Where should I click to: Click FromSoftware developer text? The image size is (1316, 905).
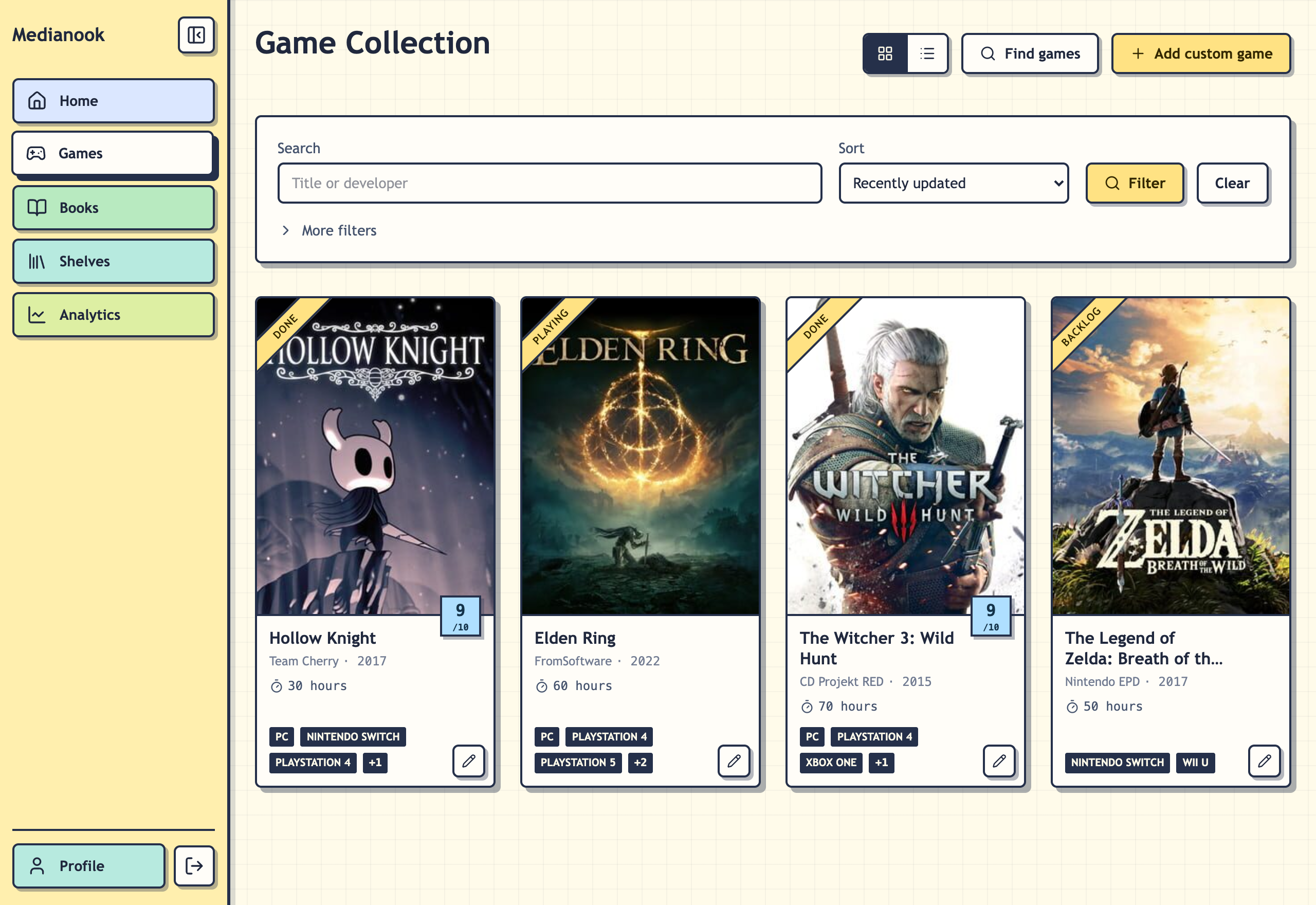573,661
